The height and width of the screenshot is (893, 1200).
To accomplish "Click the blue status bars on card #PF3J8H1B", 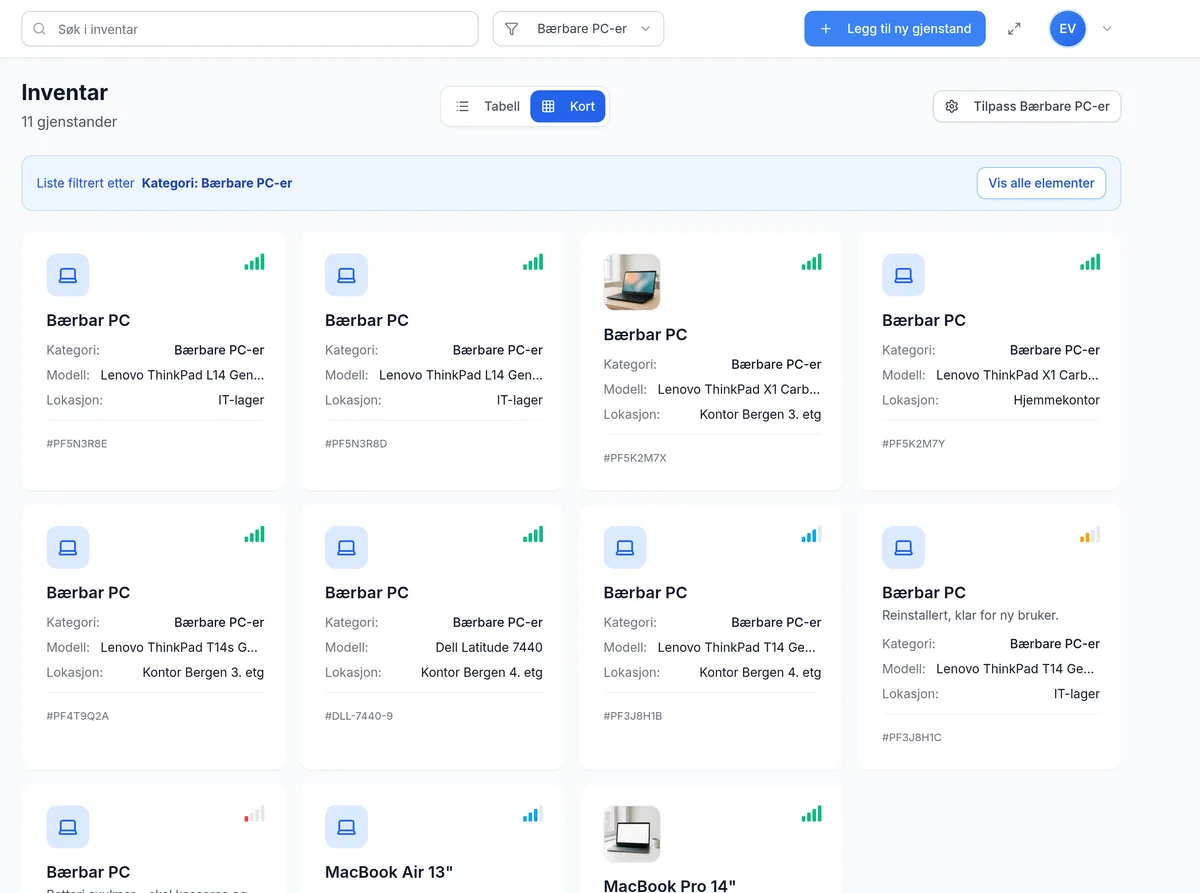I will click(x=811, y=535).
